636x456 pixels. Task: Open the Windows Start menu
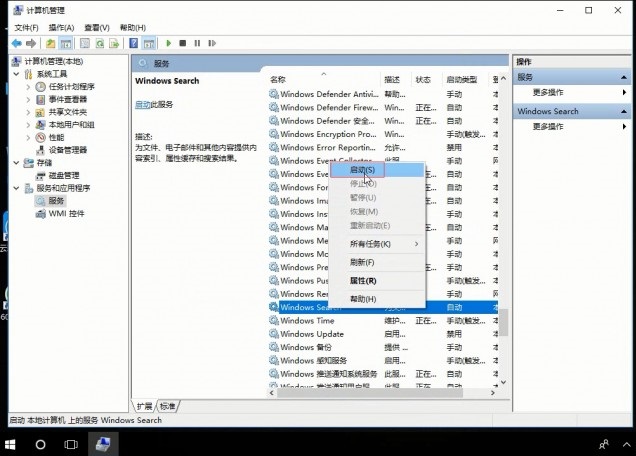pos(10,444)
